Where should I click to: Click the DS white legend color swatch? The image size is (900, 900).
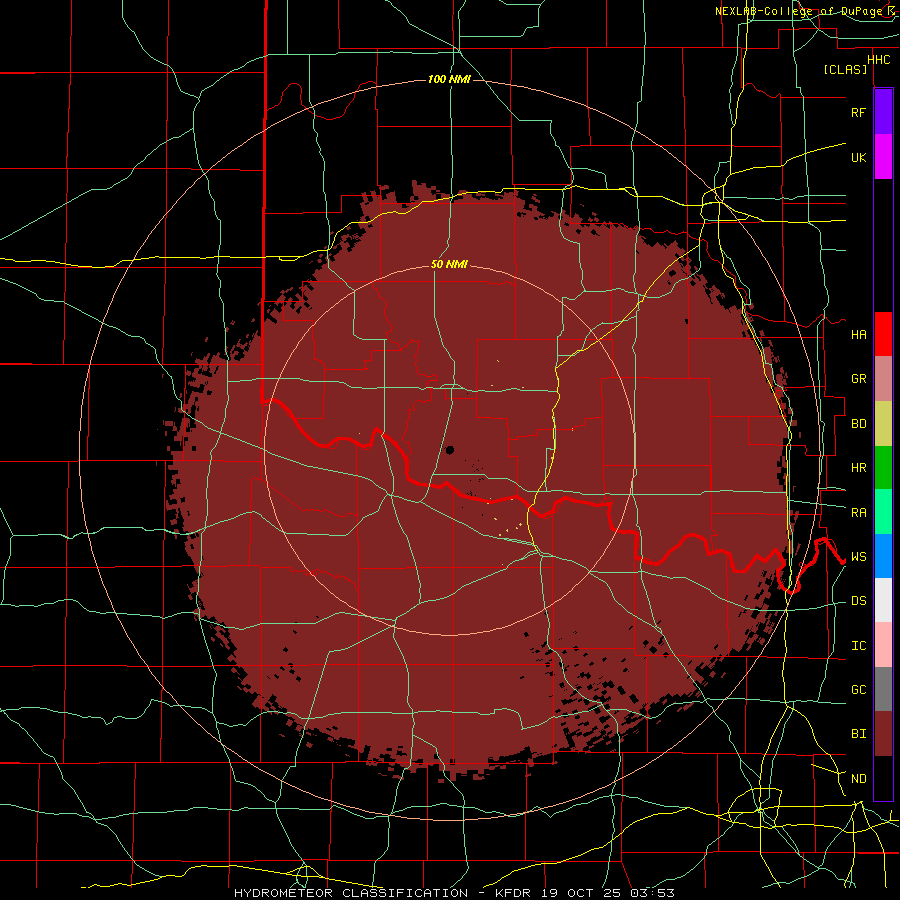(x=883, y=600)
